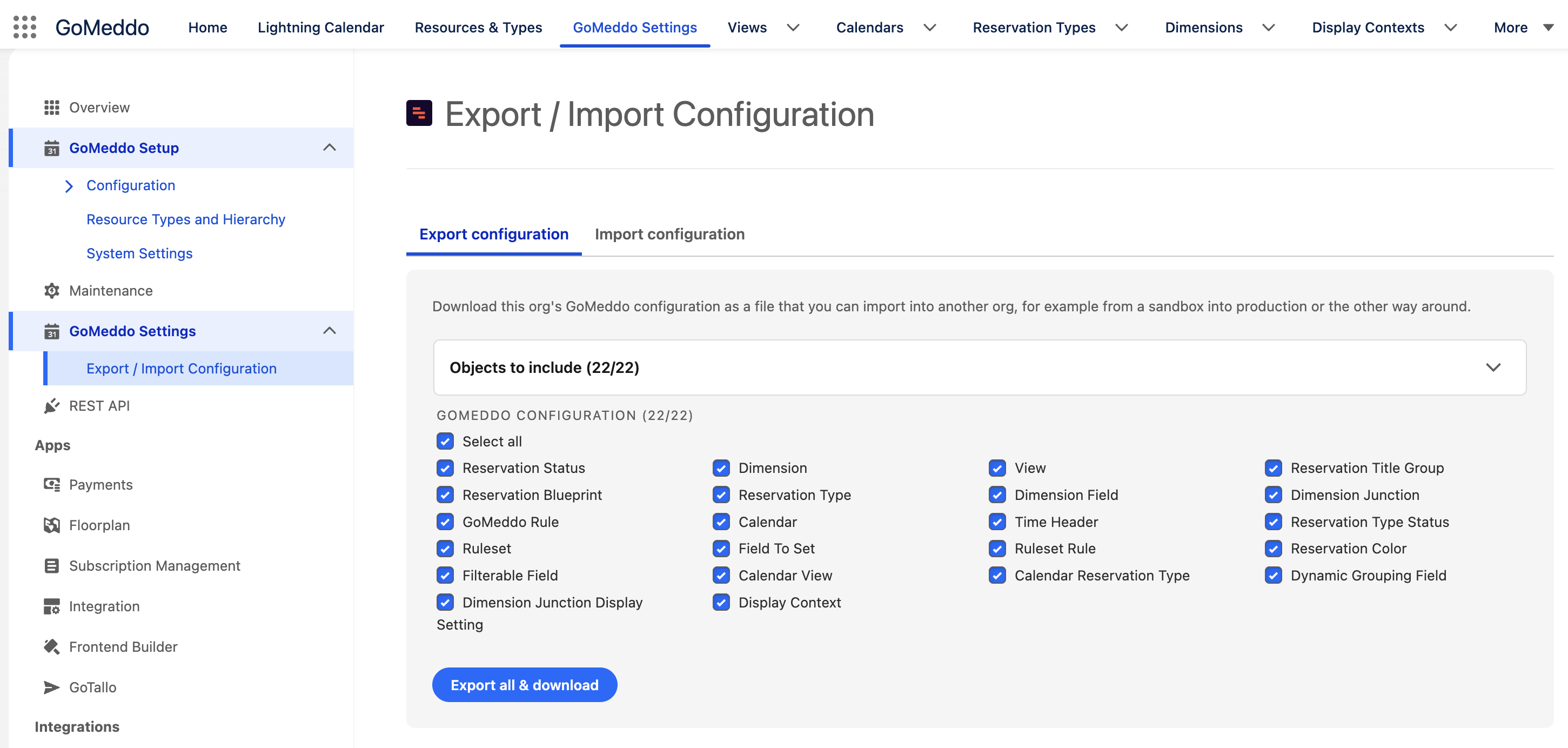The image size is (1568, 748).
Task: Click the Overview grid icon in sidebar
Action: [52, 108]
